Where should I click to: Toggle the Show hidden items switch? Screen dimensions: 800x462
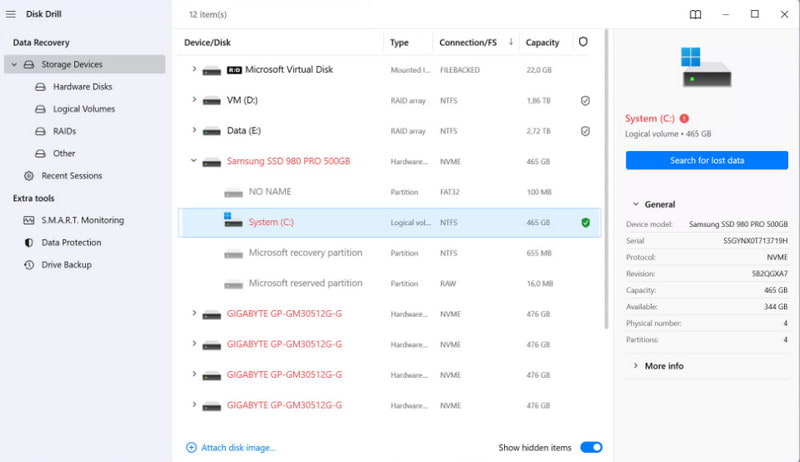click(591, 447)
